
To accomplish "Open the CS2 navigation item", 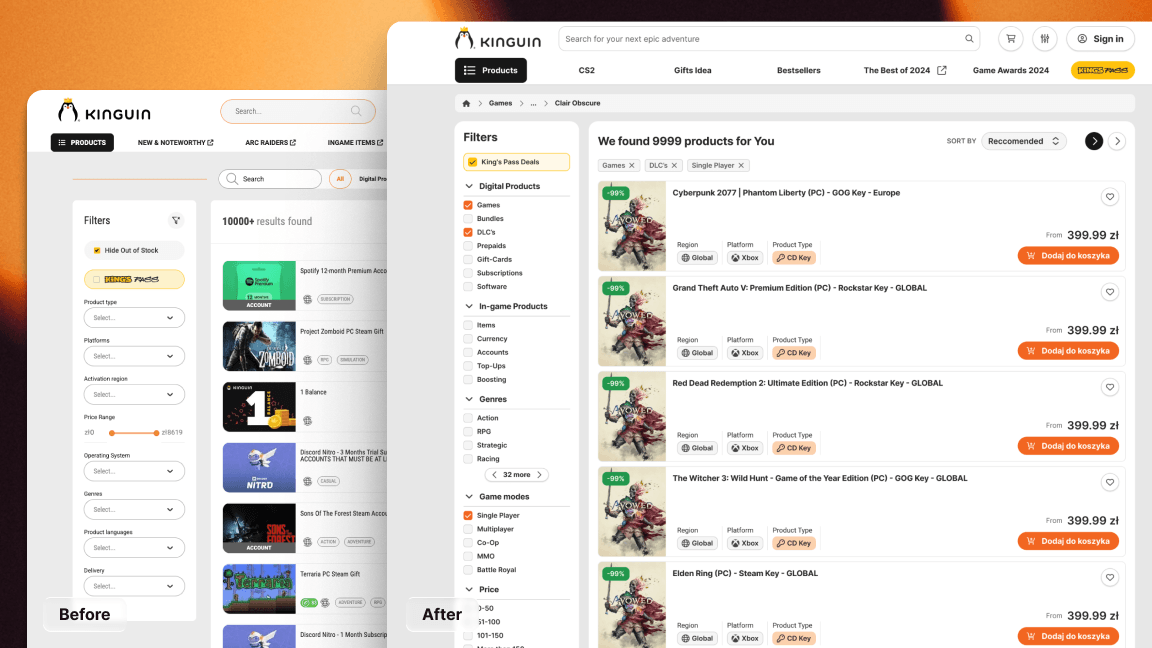I will point(587,70).
